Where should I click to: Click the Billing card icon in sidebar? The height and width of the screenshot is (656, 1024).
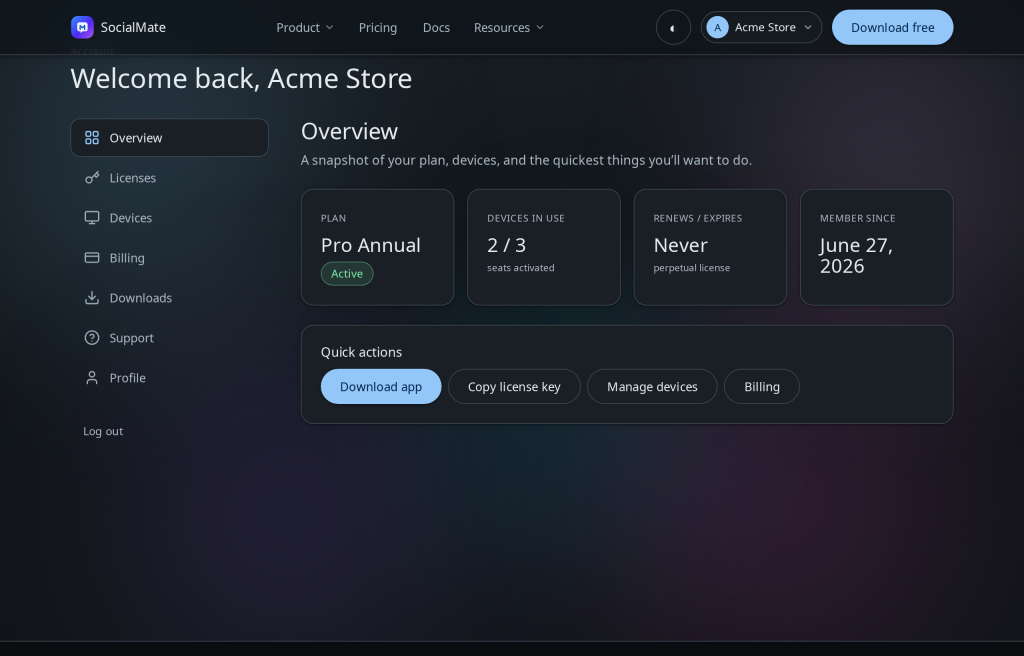tap(92, 257)
